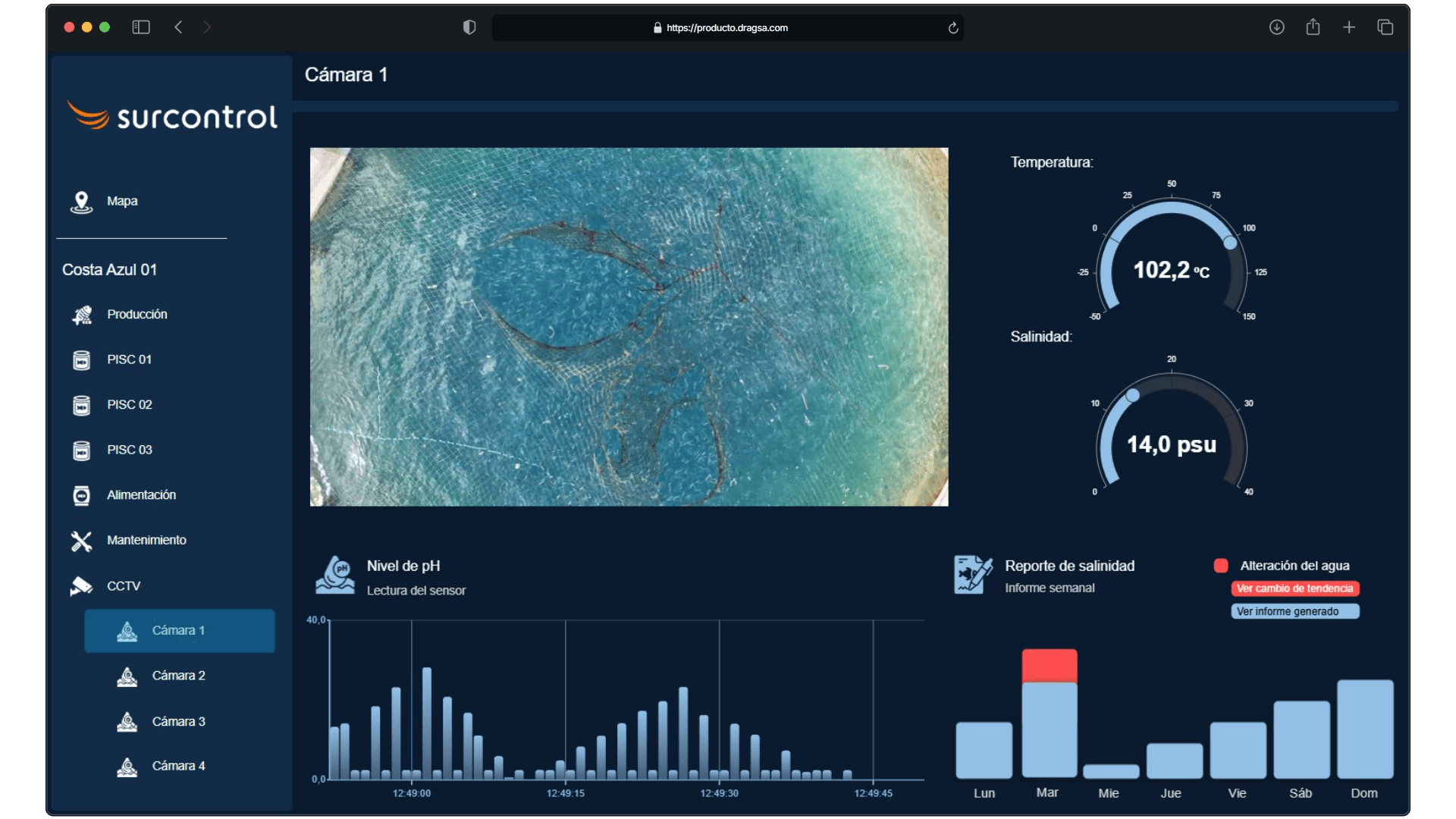The width and height of the screenshot is (1456, 819).
Task: Select the PISC 01 tank icon
Action: (x=81, y=360)
